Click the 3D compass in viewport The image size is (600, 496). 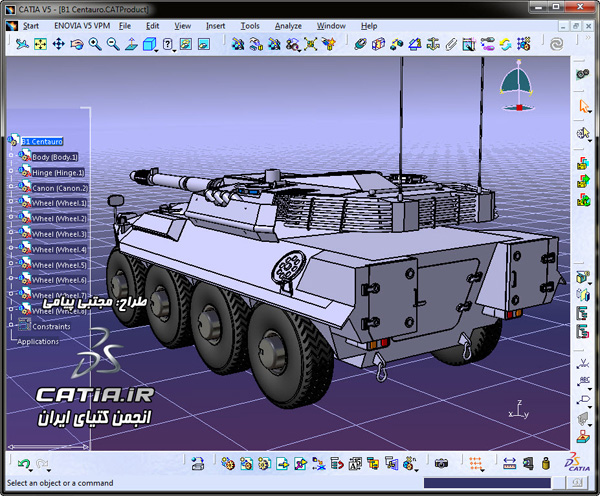517,86
